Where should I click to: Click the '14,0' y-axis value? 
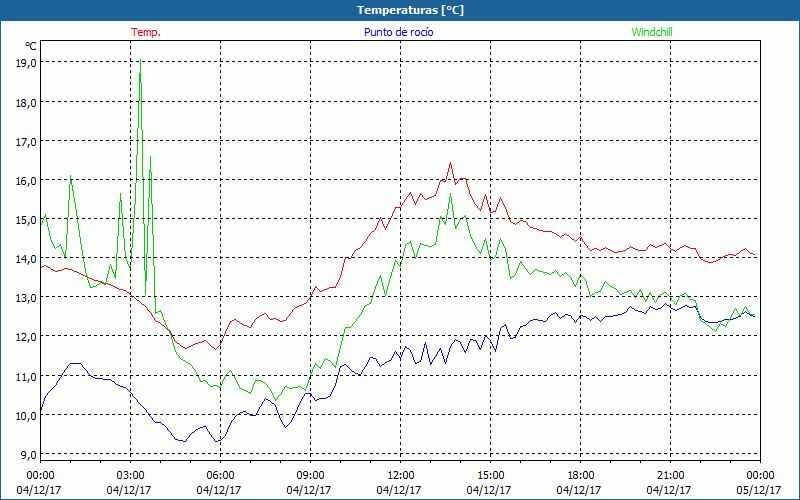[x=26, y=259]
